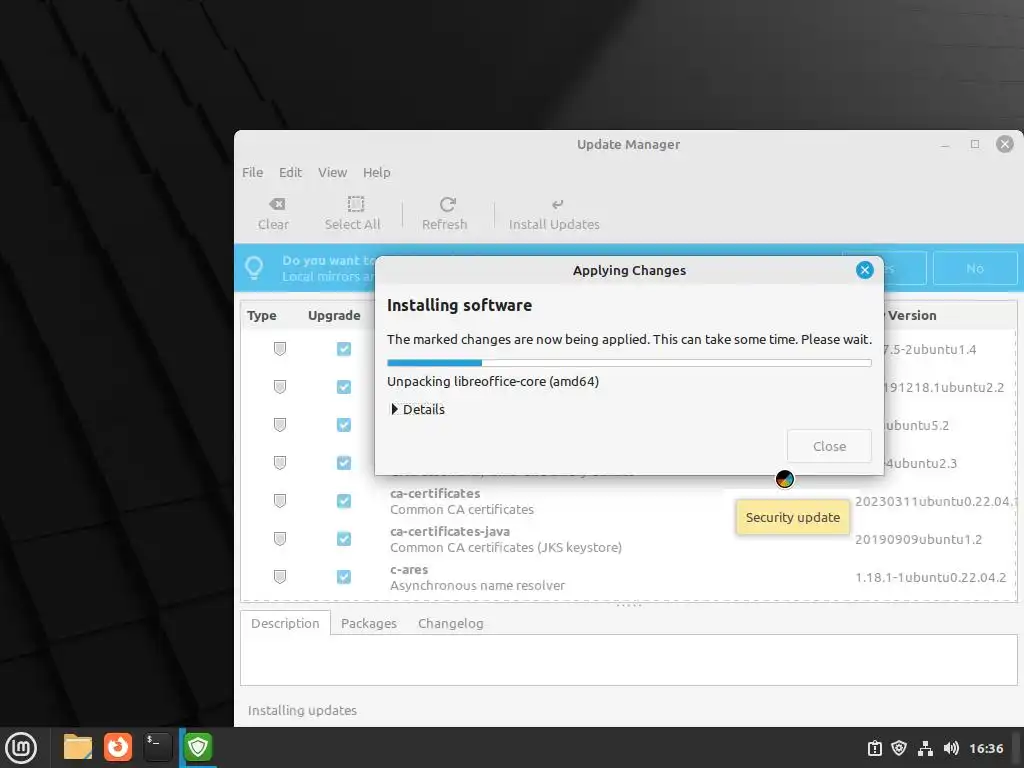Click the volume speaker tray icon
Screen dimensions: 1024x768
coord(951,748)
